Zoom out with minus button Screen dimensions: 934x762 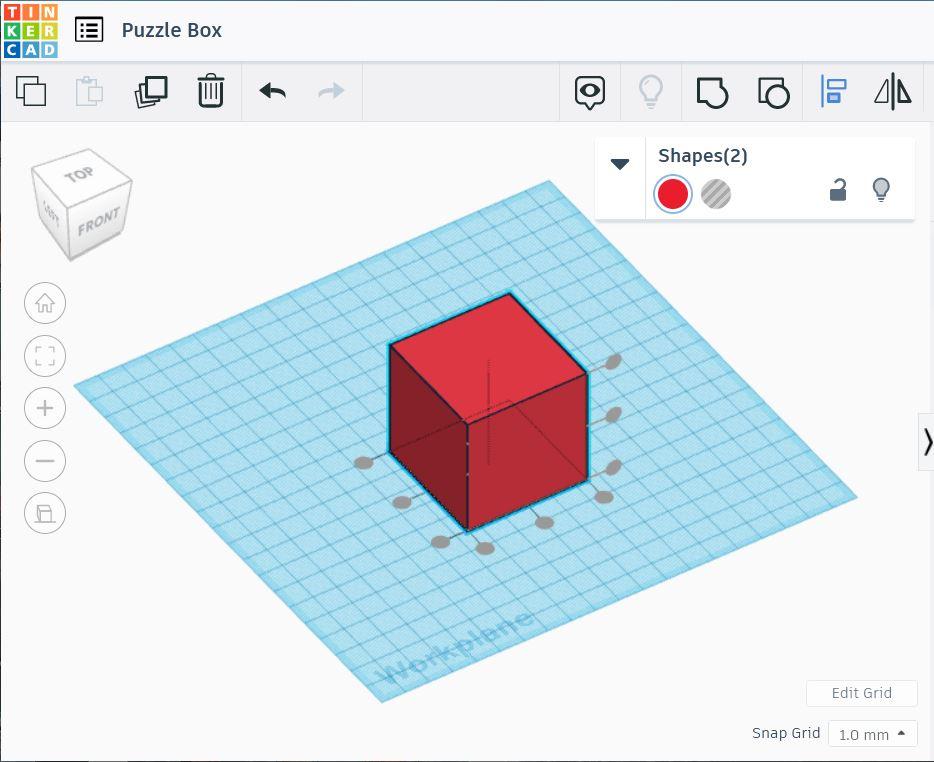coord(45,461)
